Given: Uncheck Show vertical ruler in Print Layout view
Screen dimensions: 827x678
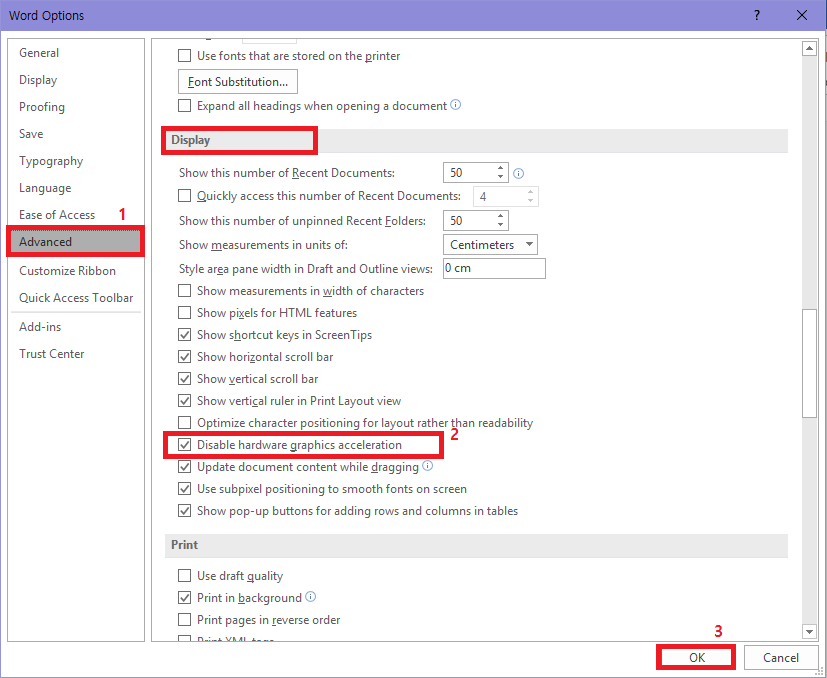Looking at the screenshot, I should pyautogui.click(x=185, y=401).
